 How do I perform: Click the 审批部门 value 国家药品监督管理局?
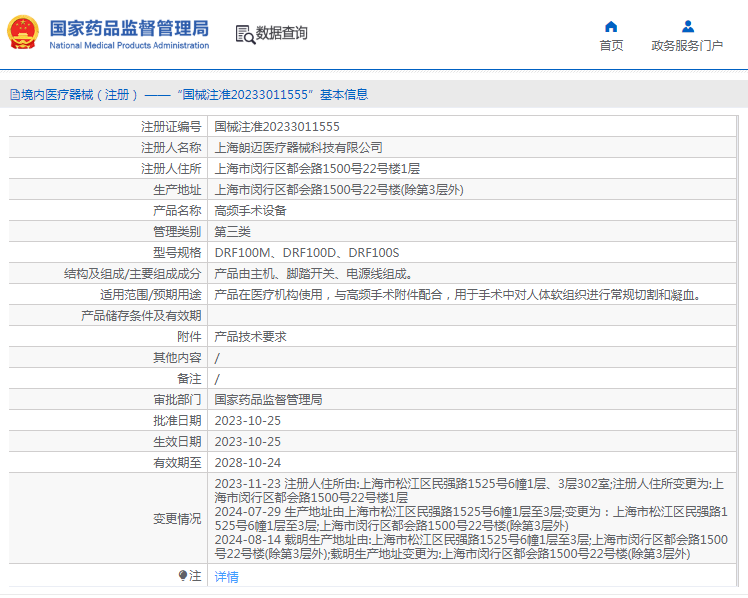[268, 399]
